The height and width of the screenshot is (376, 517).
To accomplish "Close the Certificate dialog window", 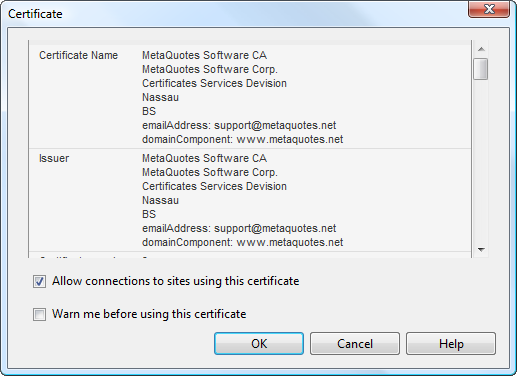I will [x=489, y=9].
